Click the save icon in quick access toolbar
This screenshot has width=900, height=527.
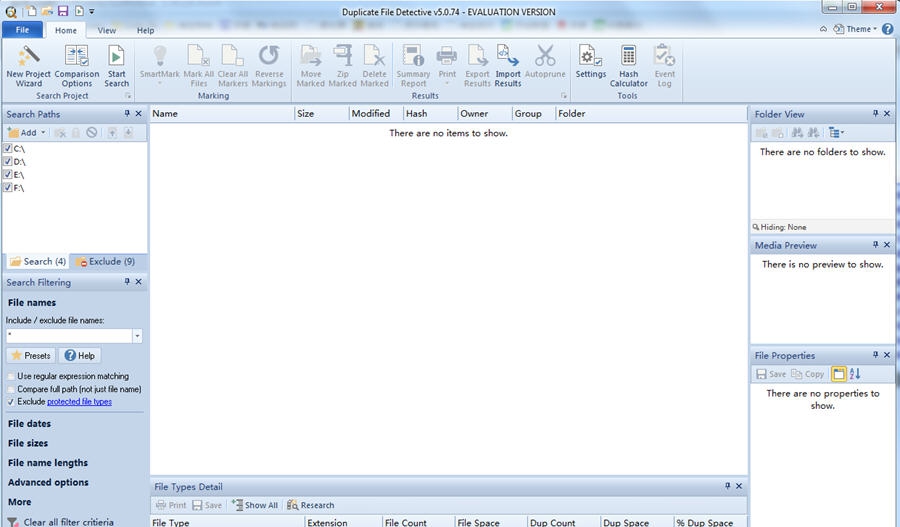coord(63,11)
